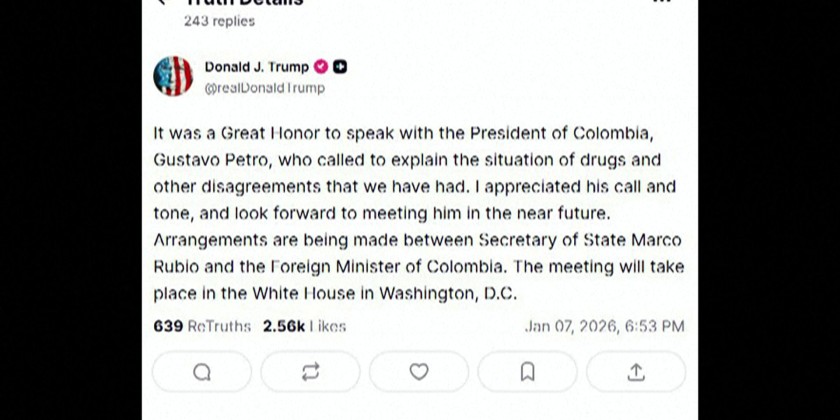Click the Truth Details header title

(245, 3)
